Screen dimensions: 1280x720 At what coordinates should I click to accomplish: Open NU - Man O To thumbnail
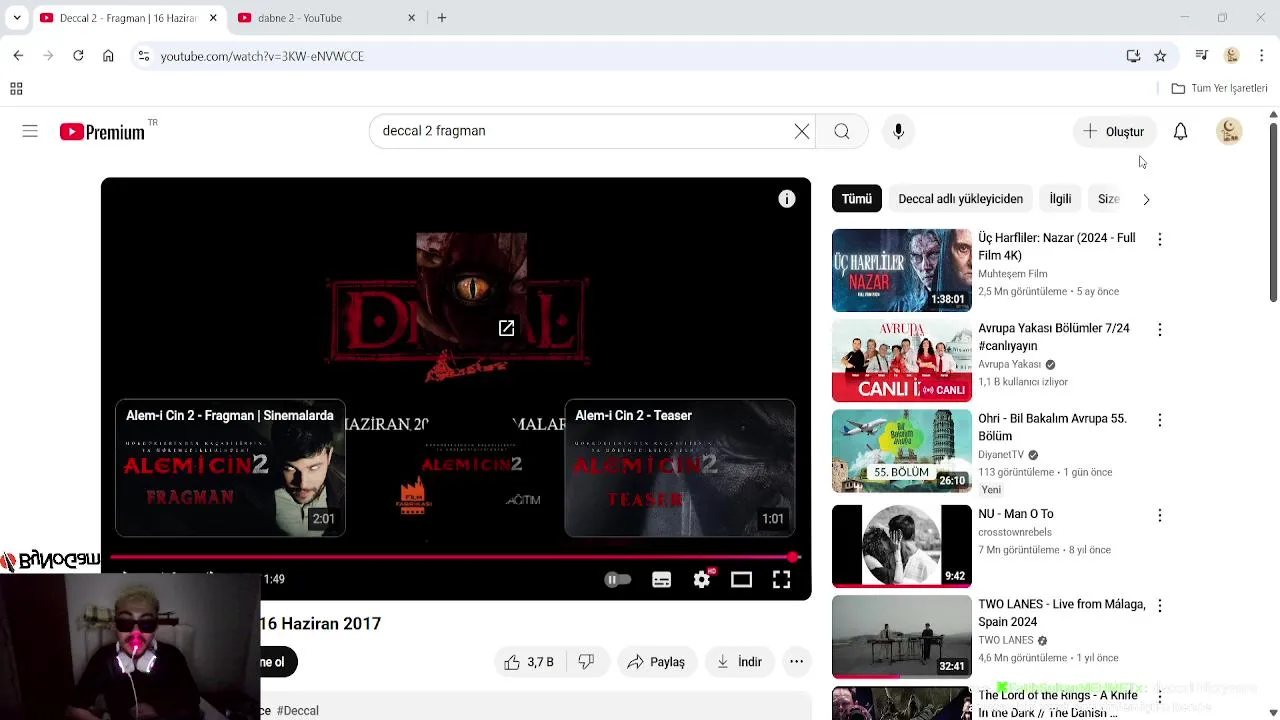pos(901,546)
